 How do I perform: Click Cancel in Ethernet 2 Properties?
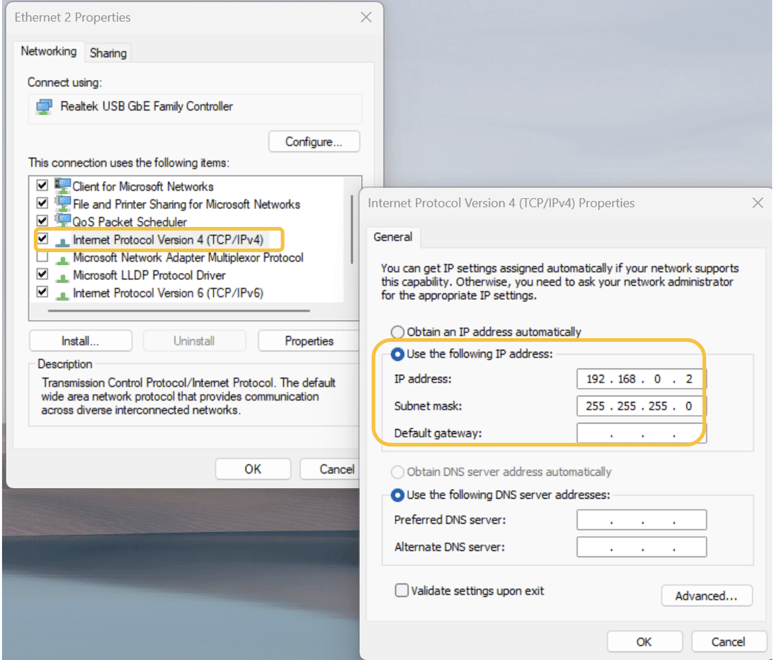click(330, 469)
